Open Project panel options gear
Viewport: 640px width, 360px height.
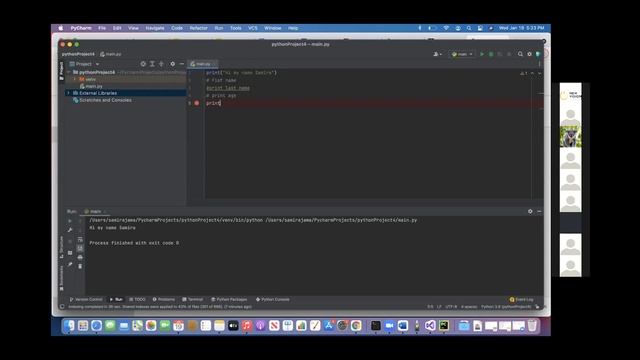tap(173, 64)
